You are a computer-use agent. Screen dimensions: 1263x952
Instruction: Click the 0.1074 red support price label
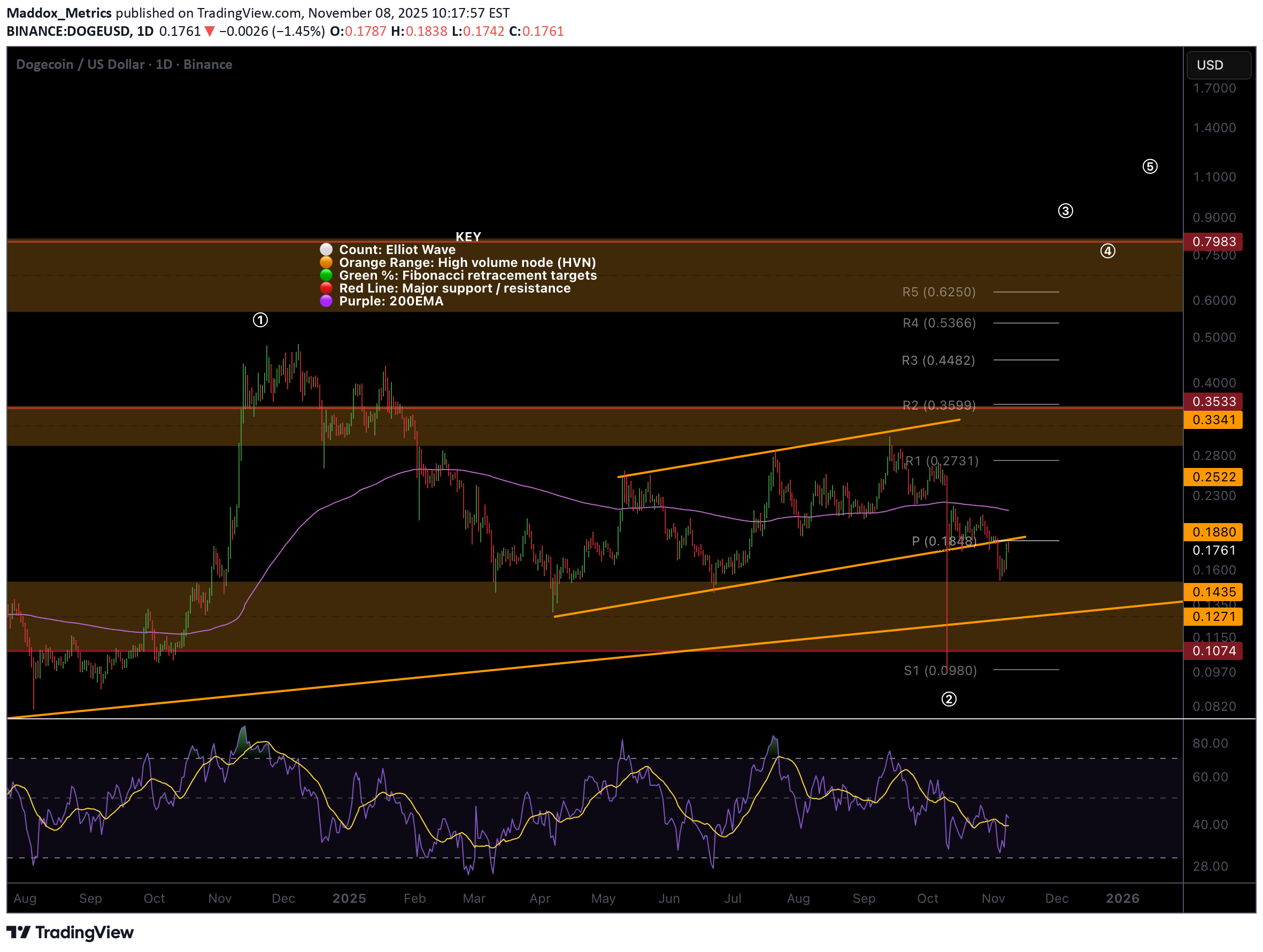click(x=1213, y=651)
